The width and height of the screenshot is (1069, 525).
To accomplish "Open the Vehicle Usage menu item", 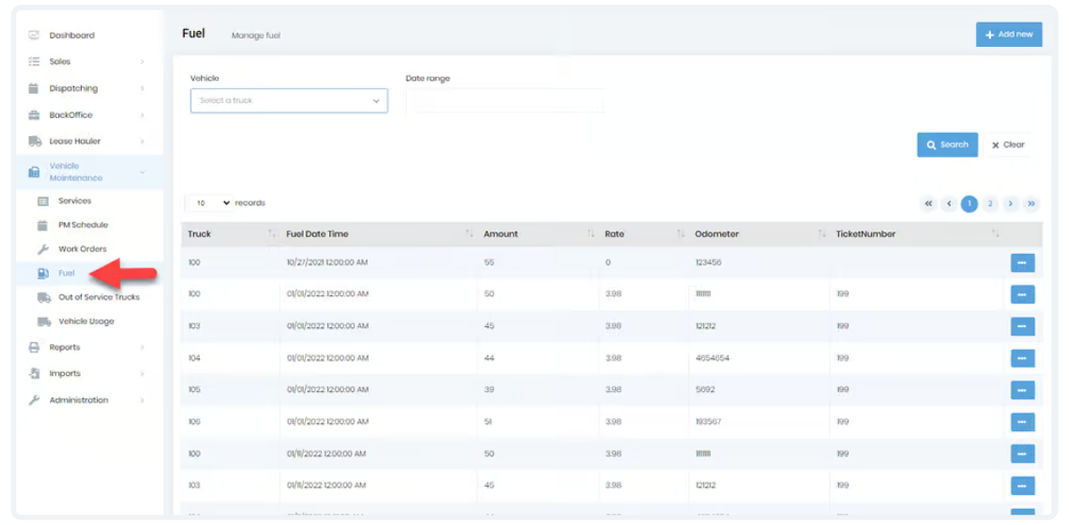I will pyautogui.click(x=87, y=321).
